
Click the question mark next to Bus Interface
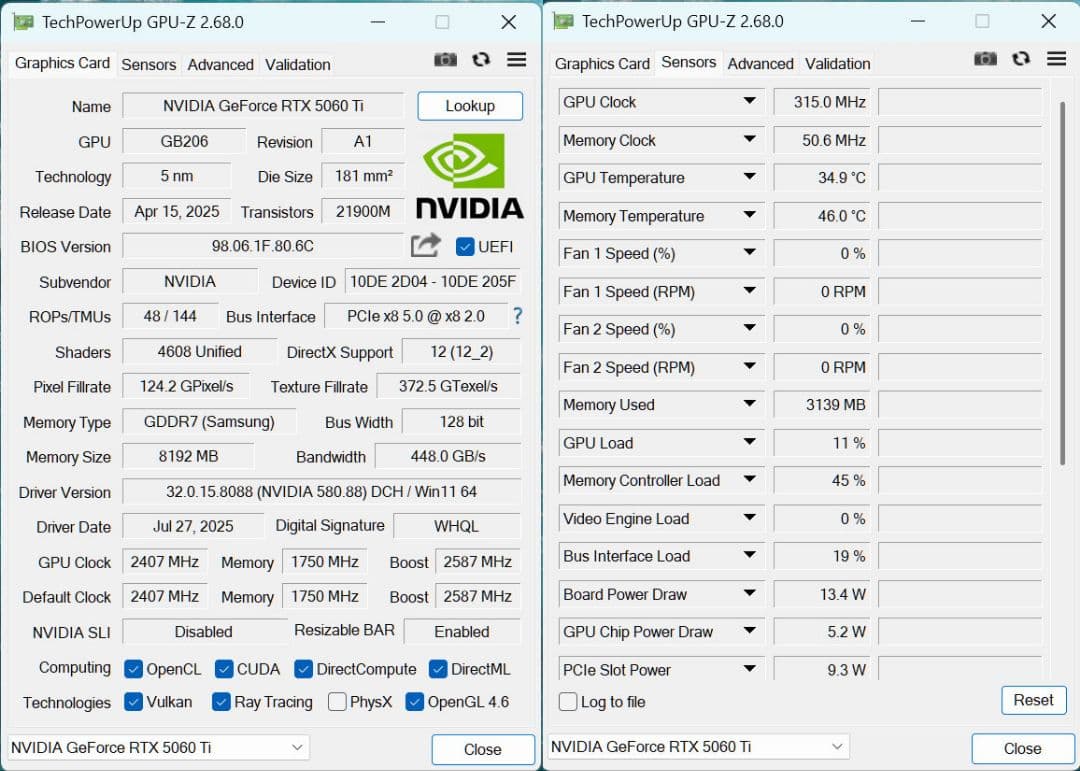coord(517,316)
